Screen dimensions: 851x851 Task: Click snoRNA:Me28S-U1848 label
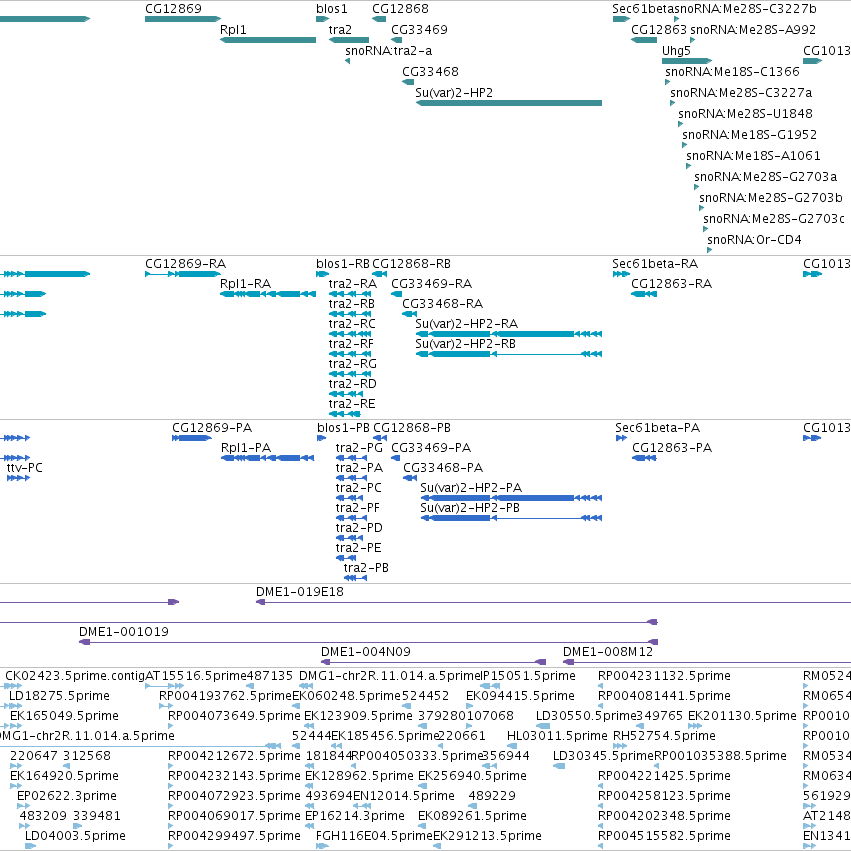click(745, 114)
